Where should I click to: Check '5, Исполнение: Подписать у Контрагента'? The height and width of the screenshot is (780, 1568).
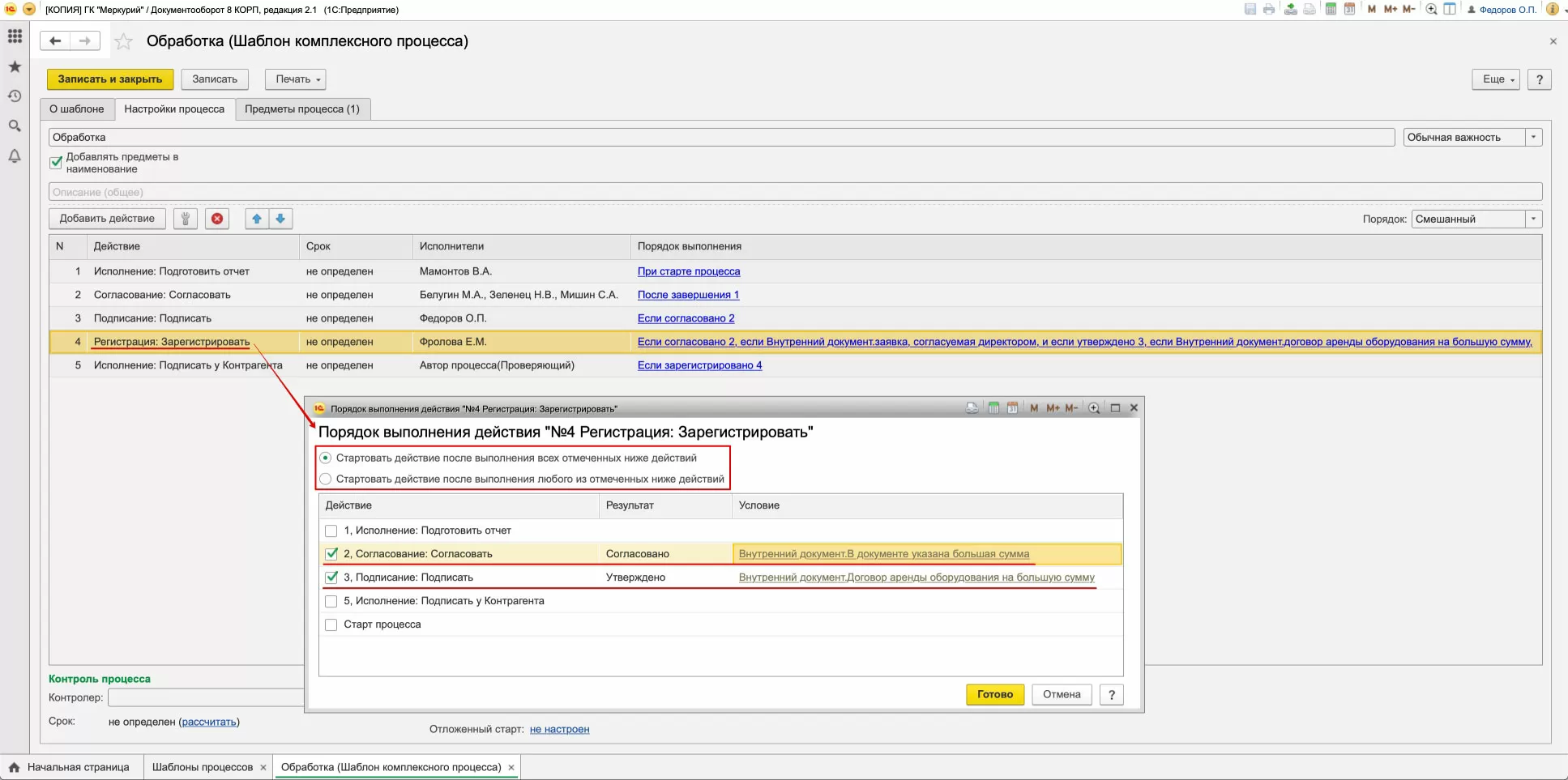[x=331, y=601]
